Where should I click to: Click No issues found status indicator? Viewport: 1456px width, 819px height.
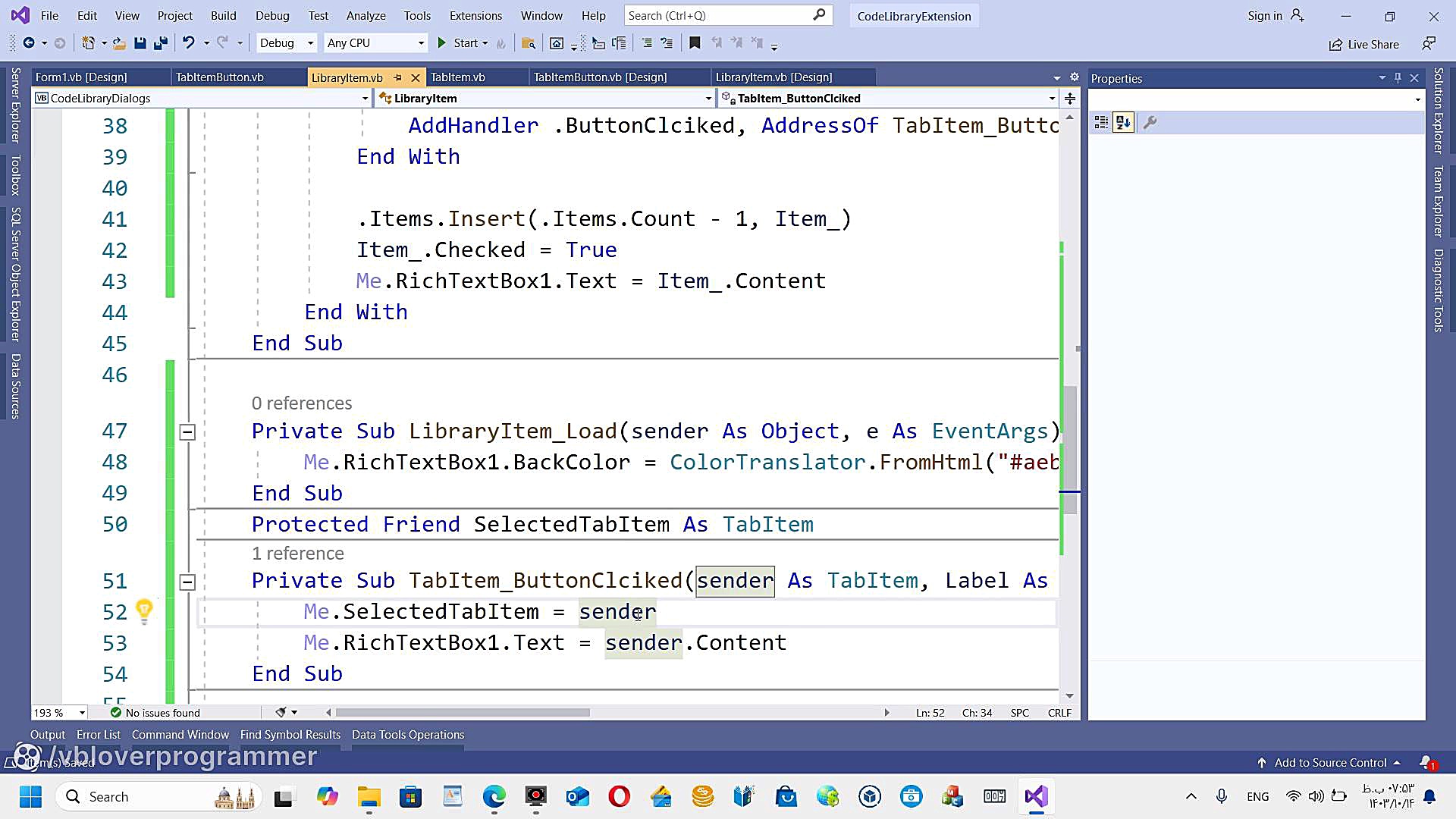pyautogui.click(x=155, y=712)
